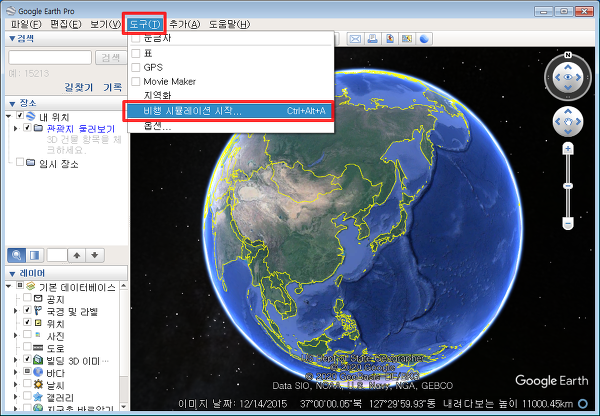
Task: Collapse the 내 위치 tree node
Action: point(9,116)
